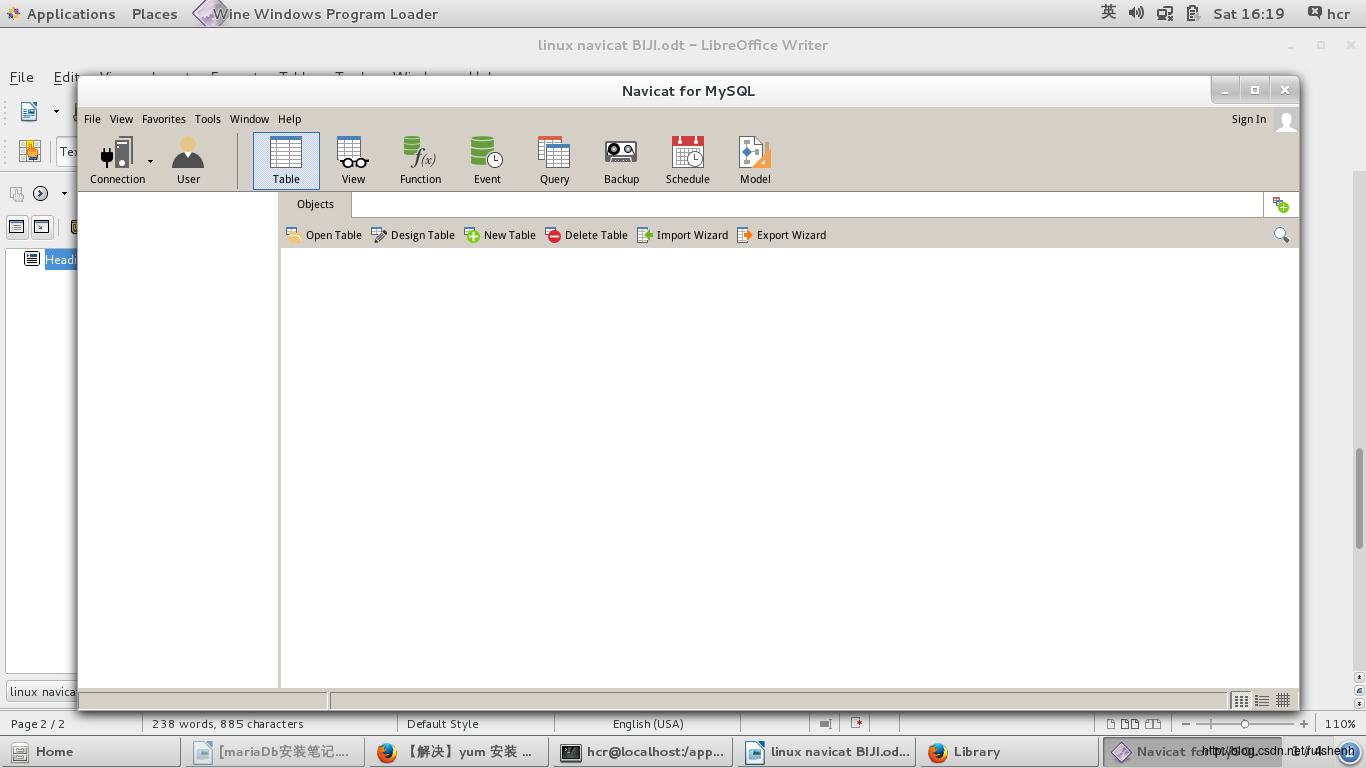The height and width of the screenshot is (768, 1366).
Task: Click the volume icon in top panel
Action: [x=1136, y=13]
